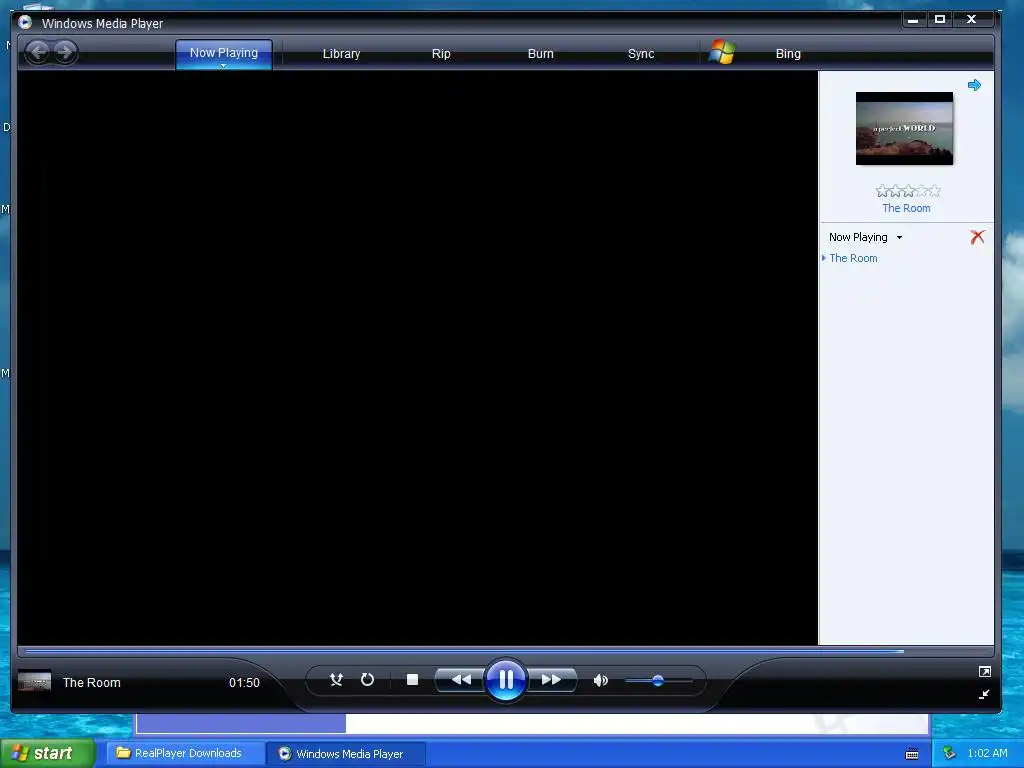Click the system tray network icon
The width and height of the screenshot is (1024, 768).
click(x=949, y=753)
